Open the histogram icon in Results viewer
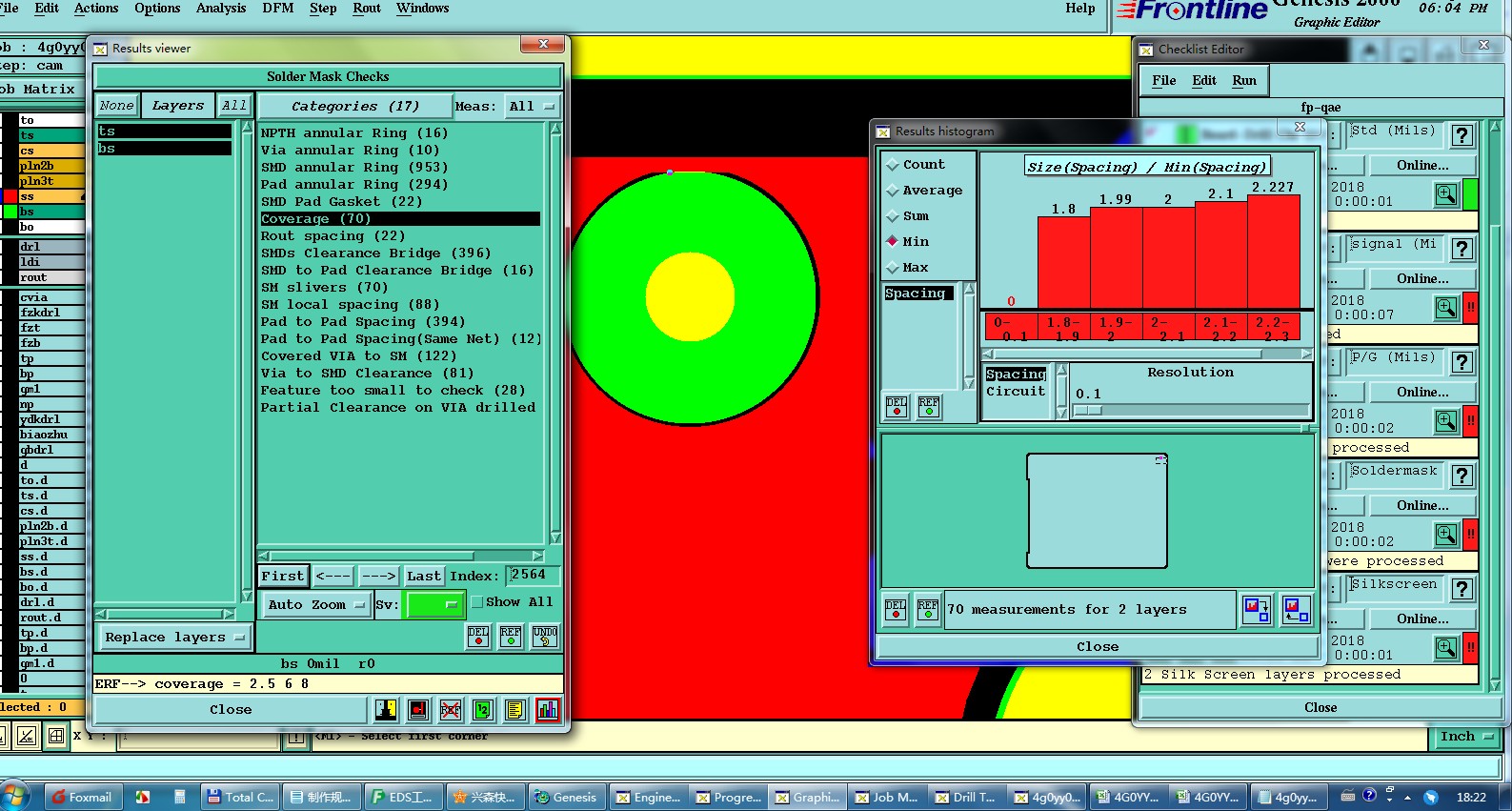This screenshot has height=811, width=1512. (x=548, y=709)
